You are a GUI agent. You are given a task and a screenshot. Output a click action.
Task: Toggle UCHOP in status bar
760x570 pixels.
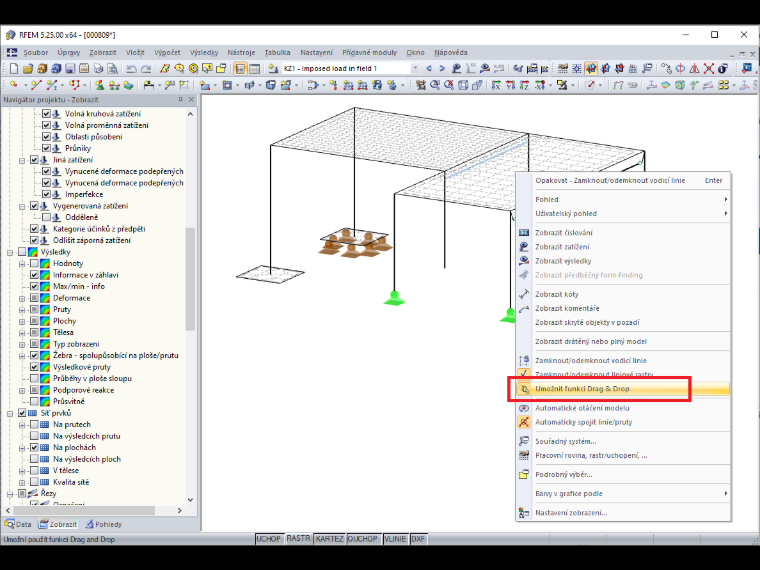(x=269, y=539)
